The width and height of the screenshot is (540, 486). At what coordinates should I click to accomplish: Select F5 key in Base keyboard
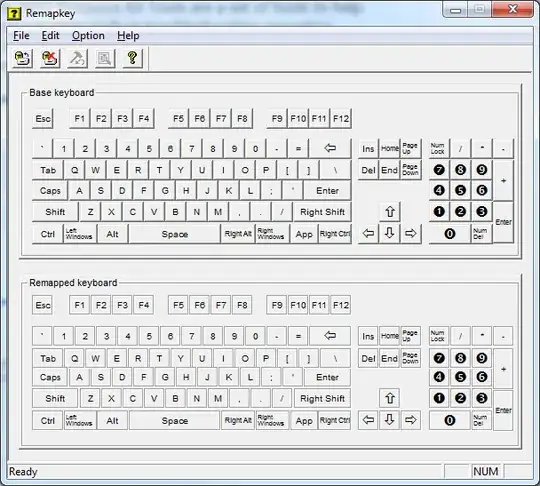(178, 119)
